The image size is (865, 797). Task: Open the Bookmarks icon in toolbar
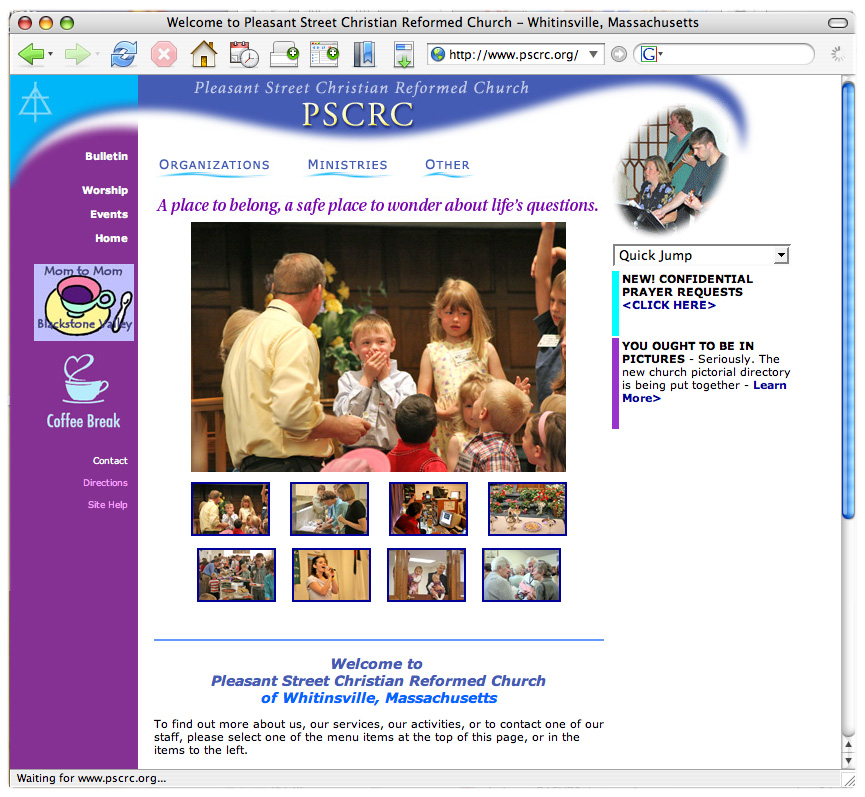(x=363, y=54)
